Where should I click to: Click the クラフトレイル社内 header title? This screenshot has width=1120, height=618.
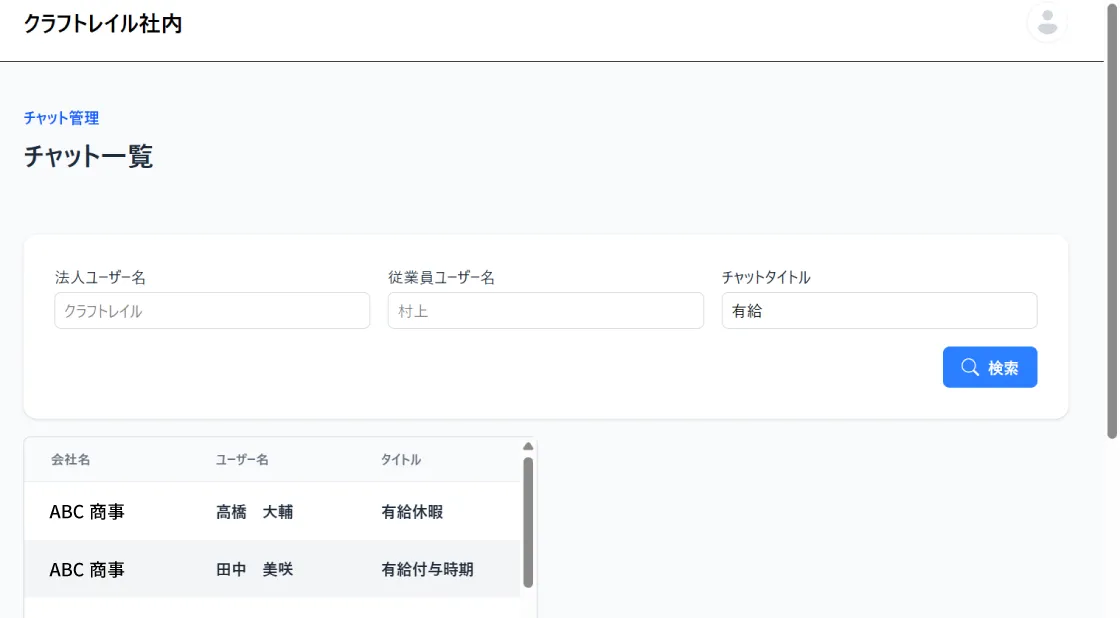click(x=102, y=24)
